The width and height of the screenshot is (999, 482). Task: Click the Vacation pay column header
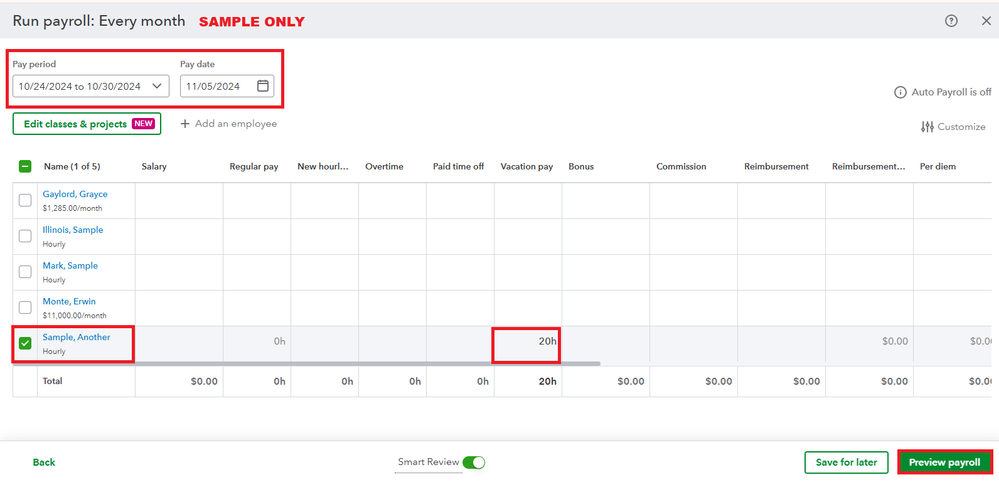click(x=527, y=167)
